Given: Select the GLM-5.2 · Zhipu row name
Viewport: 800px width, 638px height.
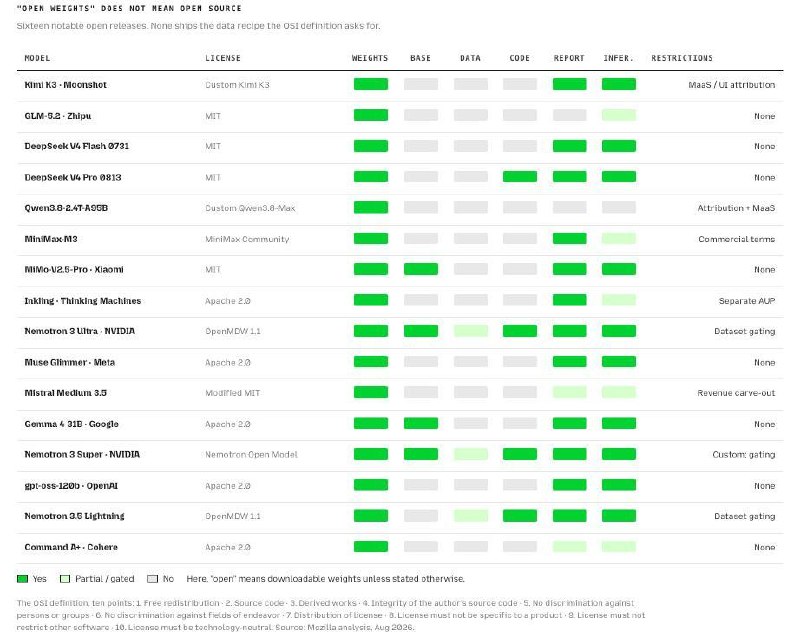Looking at the screenshot, I should tap(58, 116).
